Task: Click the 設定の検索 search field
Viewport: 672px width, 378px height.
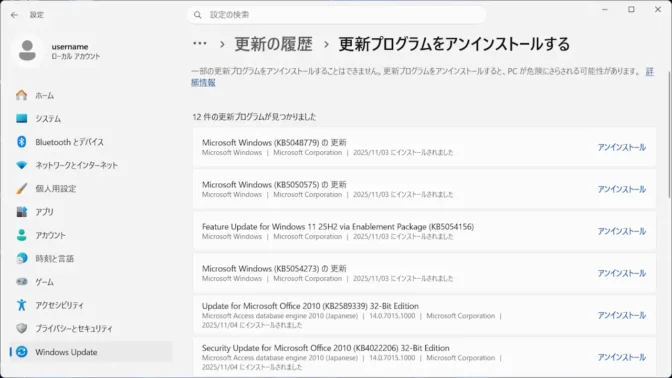Action: [x=336, y=15]
